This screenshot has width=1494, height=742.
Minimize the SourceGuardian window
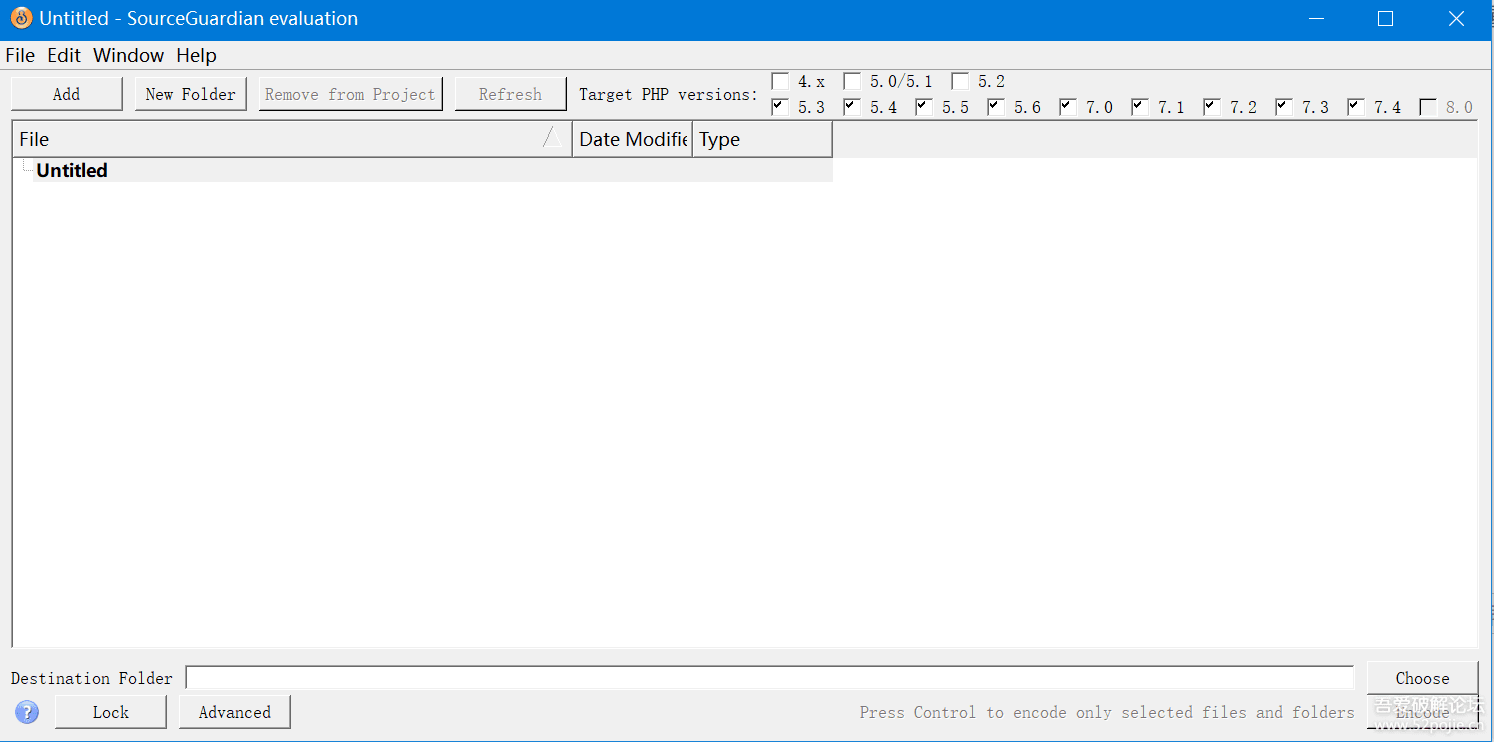click(x=1317, y=19)
